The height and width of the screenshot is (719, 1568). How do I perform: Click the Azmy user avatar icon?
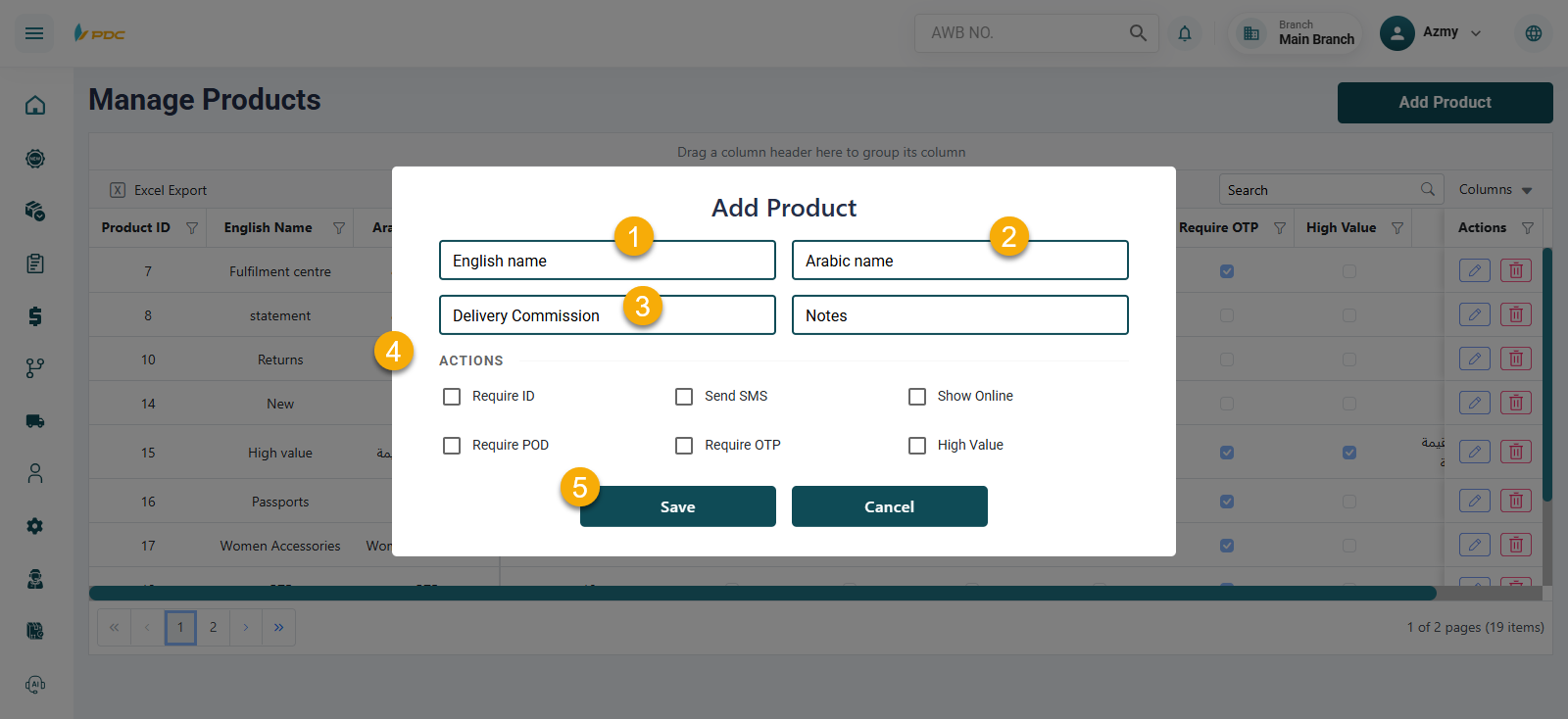pyautogui.click(x=1397, y=33)
